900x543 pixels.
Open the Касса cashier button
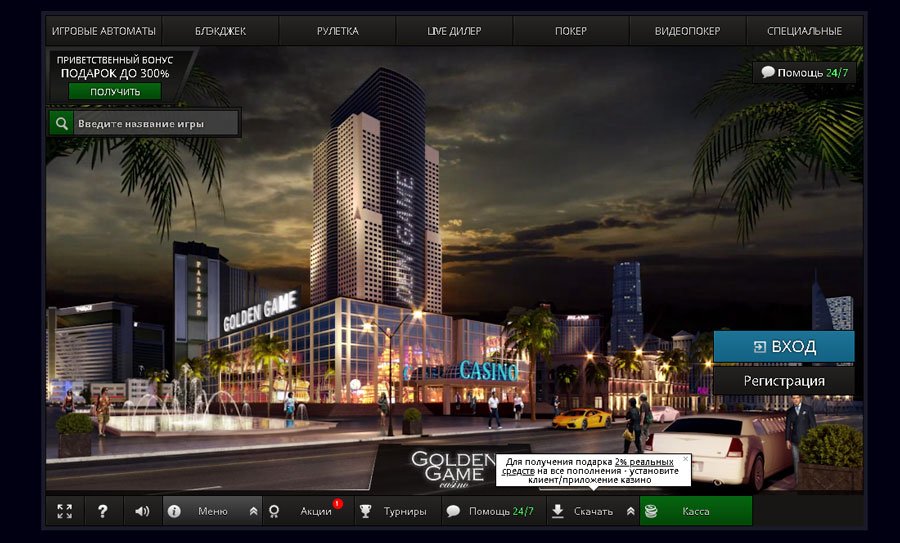coord(696,511)
